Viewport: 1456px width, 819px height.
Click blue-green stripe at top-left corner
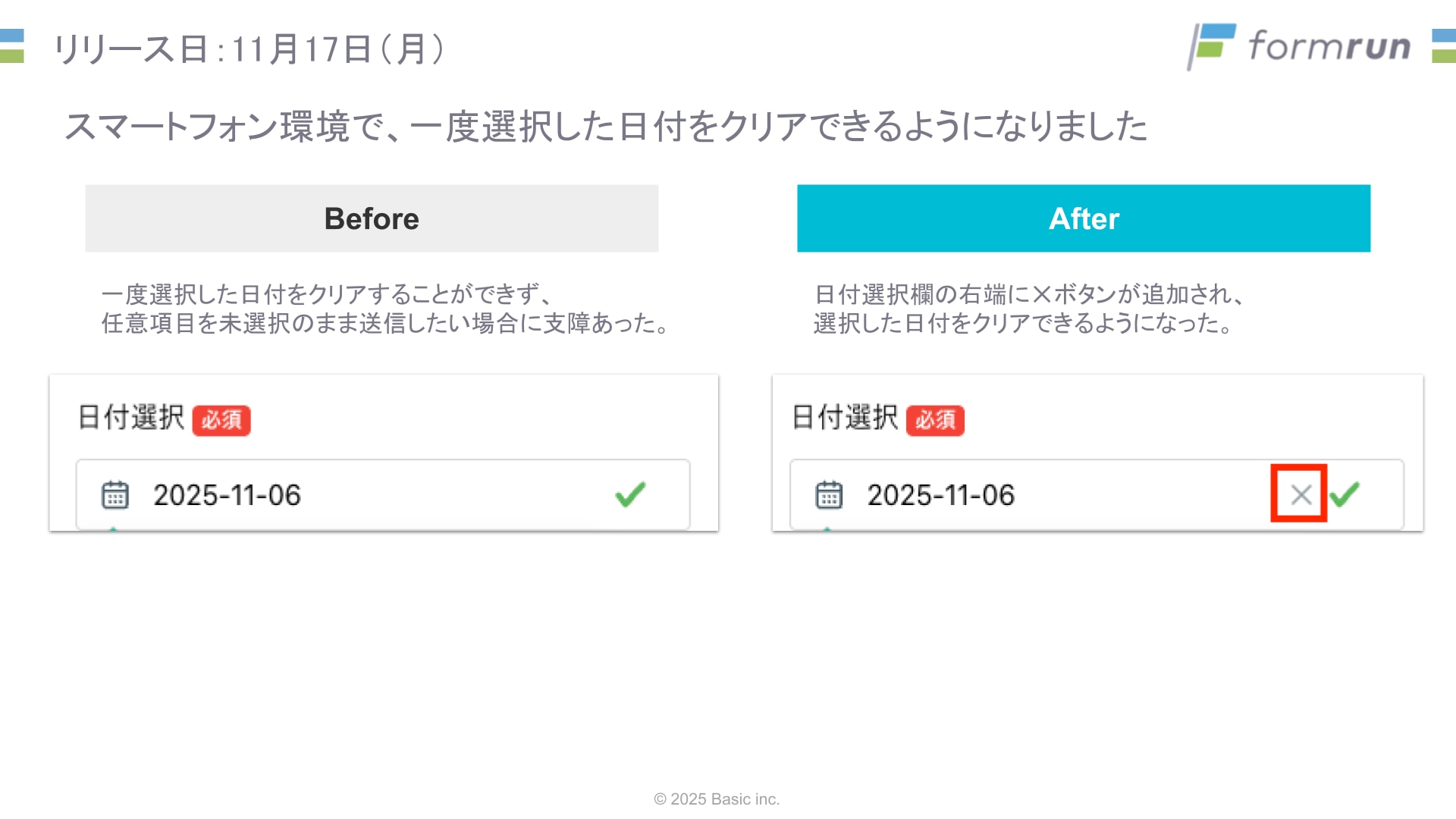tap(11, 45)
